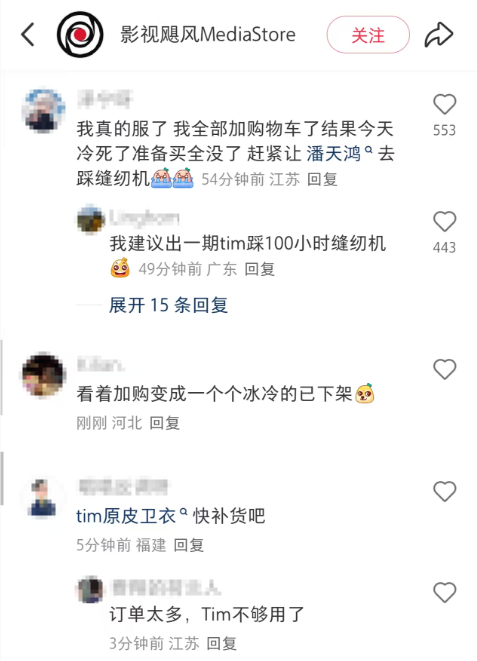Like the 已下架 comment from 河北
This screenshot has height=661, width=477.
(x=445, y=369)
